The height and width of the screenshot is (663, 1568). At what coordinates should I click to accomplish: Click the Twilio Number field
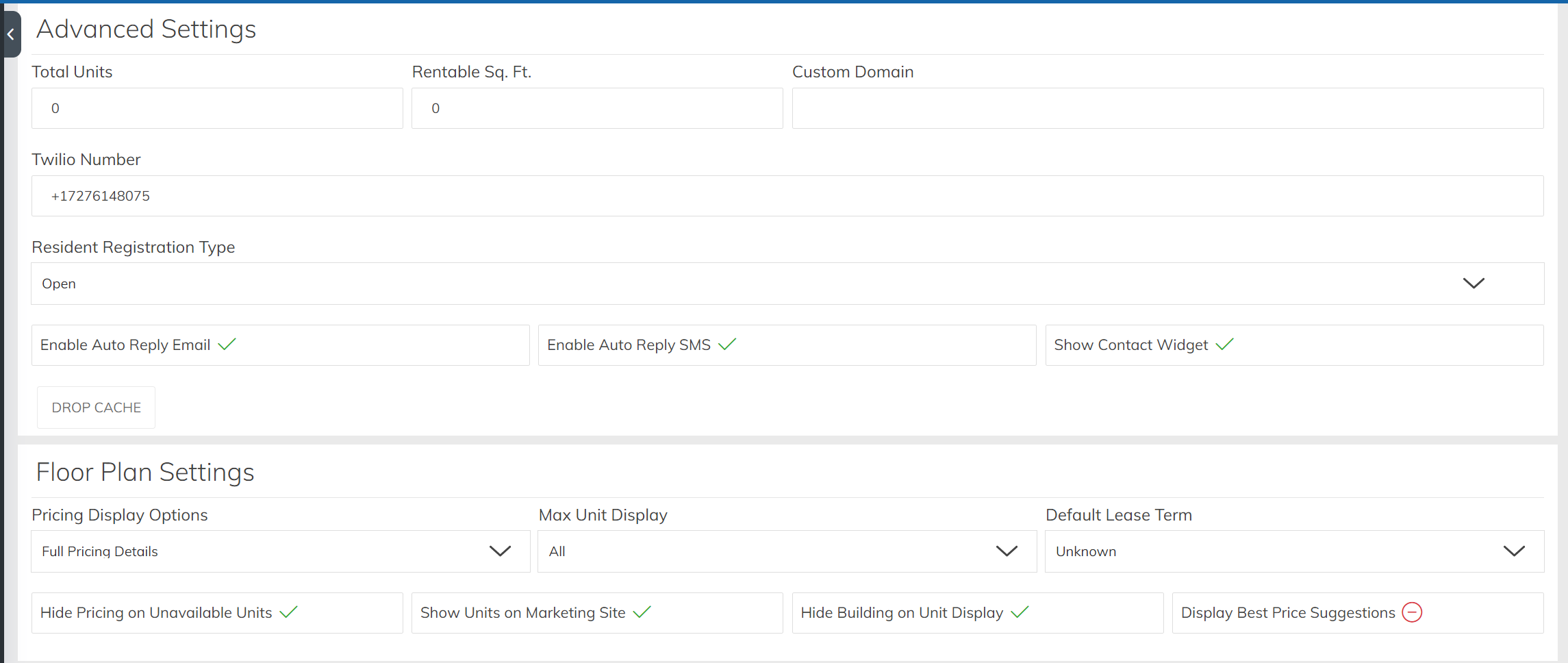click(x=787, y=196)
